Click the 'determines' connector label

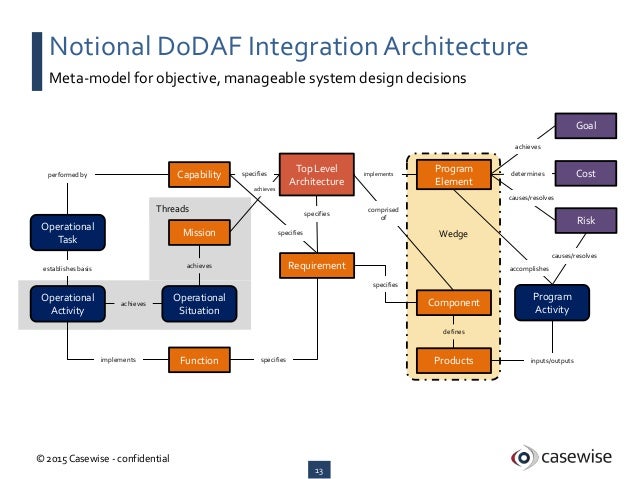528,174
